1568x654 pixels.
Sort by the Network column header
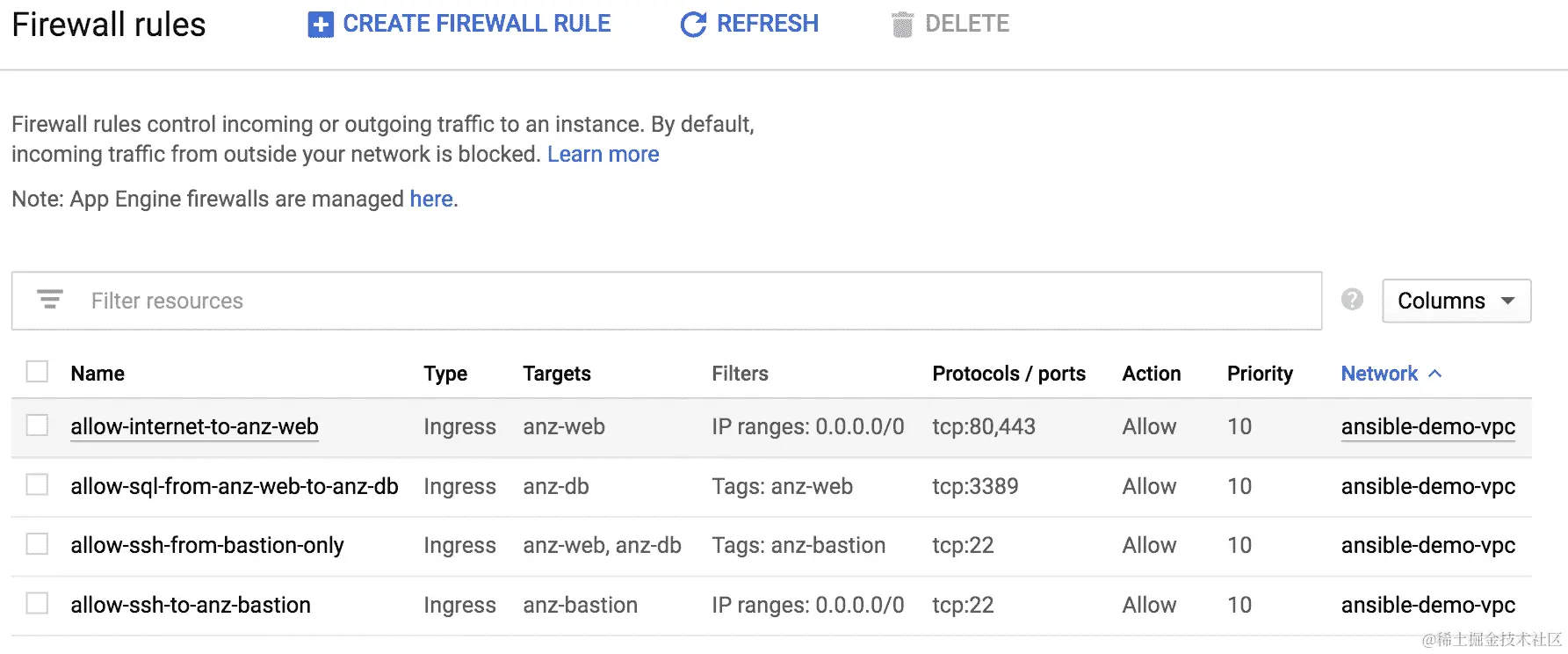tap(1379, 374)
